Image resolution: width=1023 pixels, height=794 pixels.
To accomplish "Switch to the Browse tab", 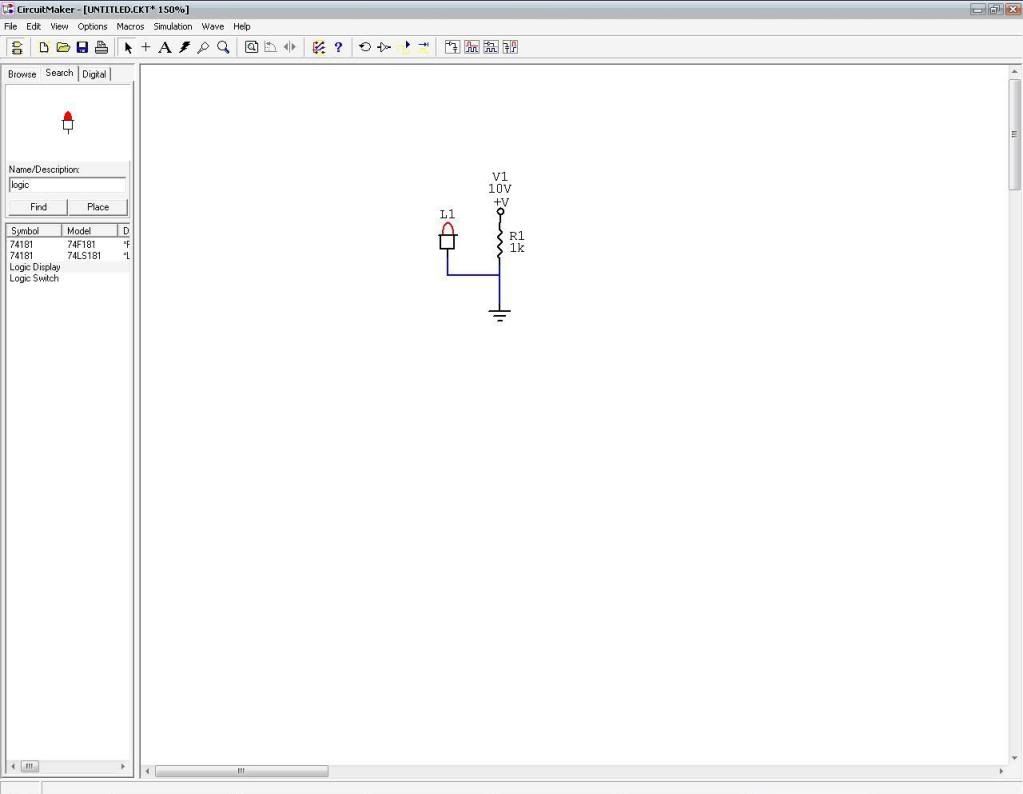I will click(21, 73).
